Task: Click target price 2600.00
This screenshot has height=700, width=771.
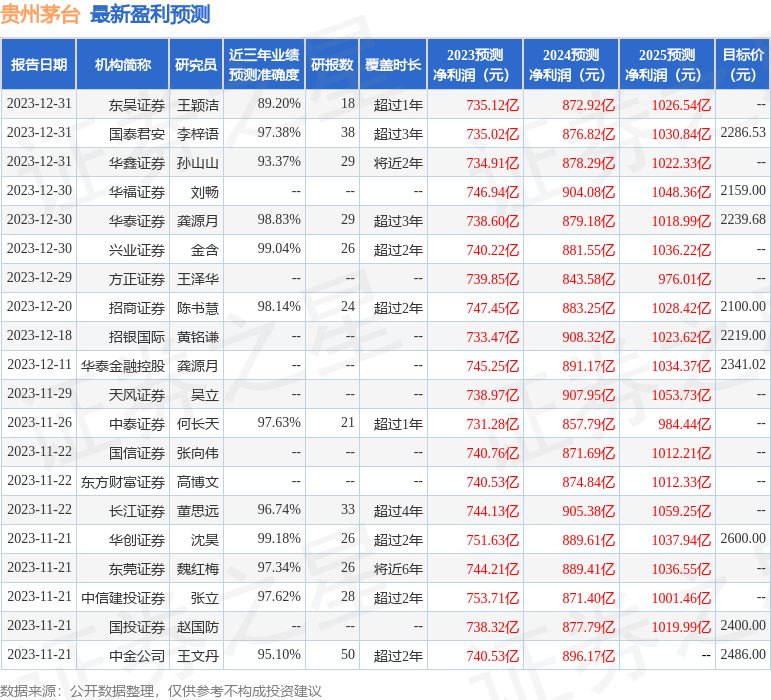Action: coord(743,538)
